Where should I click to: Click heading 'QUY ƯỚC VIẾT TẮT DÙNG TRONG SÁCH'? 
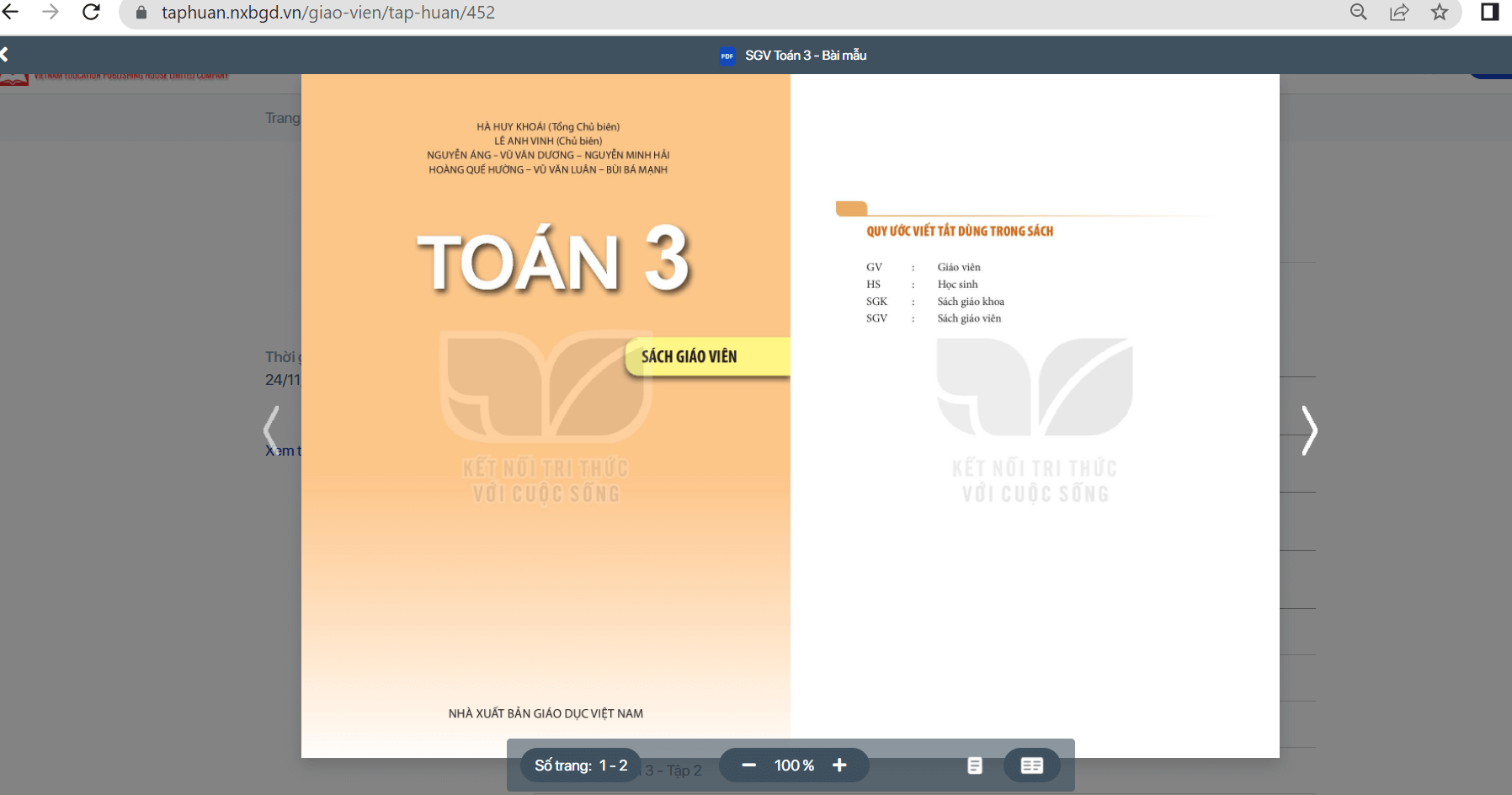coord(960,231)
